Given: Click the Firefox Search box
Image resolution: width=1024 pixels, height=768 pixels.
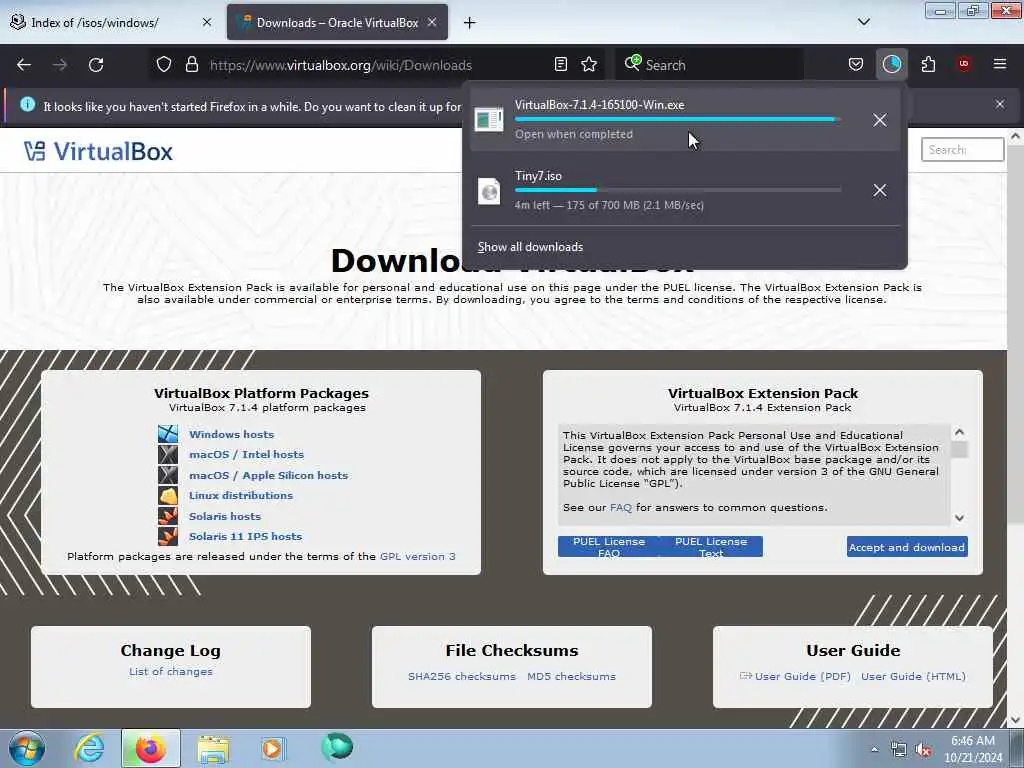Looking at the screenshot, I should (x=711, y=65).
